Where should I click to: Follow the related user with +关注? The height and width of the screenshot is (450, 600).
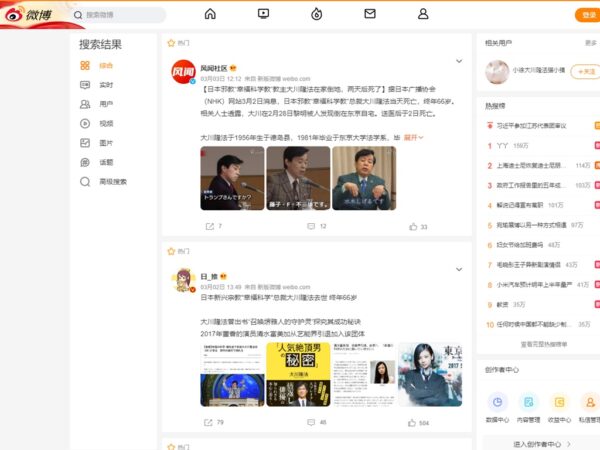tap(585, 72)
